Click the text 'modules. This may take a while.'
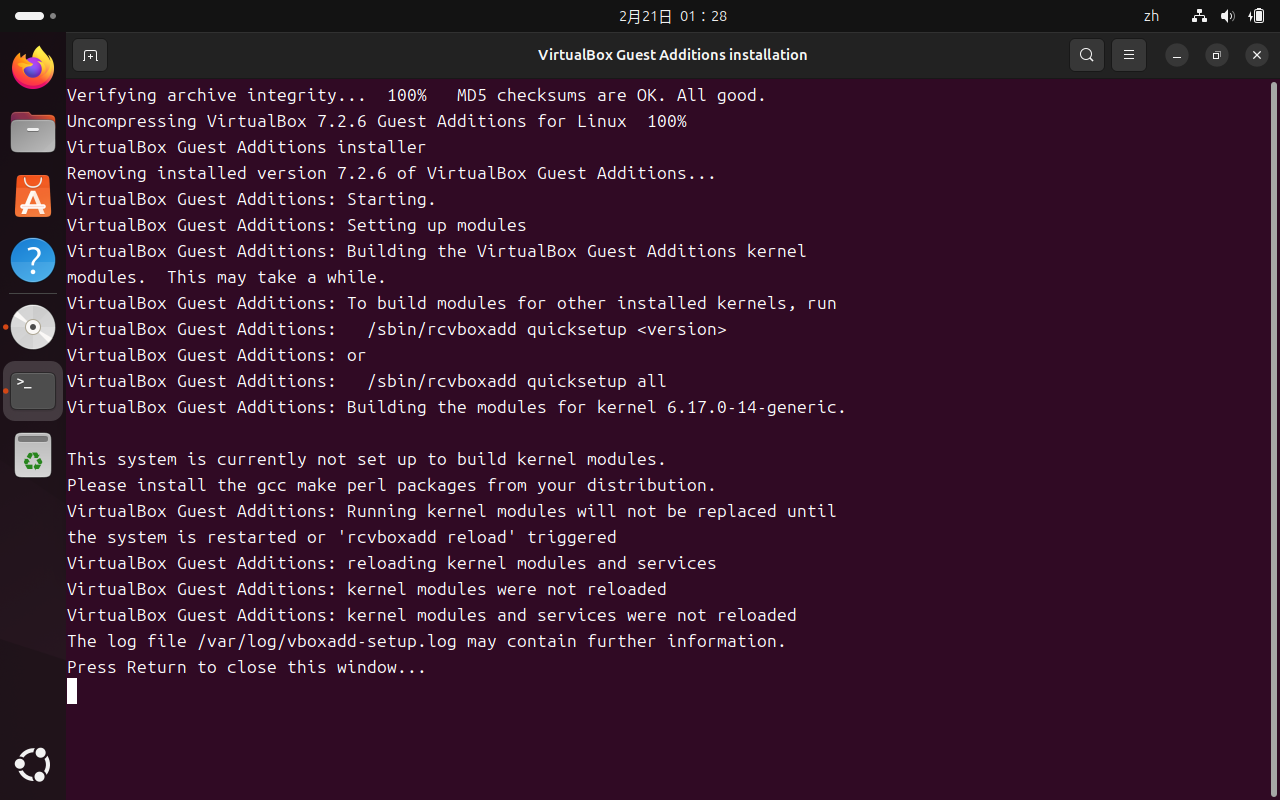 [x=226, y=278]
